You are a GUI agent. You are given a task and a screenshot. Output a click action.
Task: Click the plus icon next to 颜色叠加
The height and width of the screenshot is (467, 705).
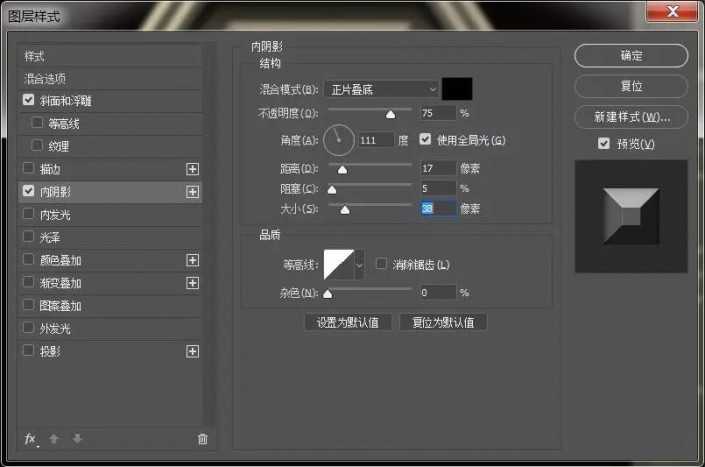click(x=193, y=260)
